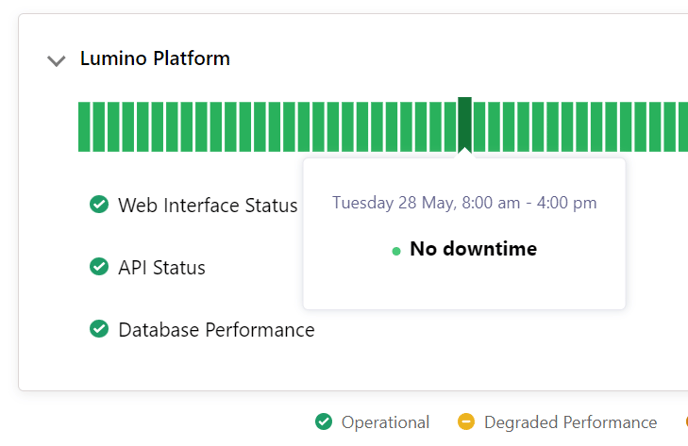Click the No downtime text in tooltip
The image size is (688, 446).
click(473, 249)
